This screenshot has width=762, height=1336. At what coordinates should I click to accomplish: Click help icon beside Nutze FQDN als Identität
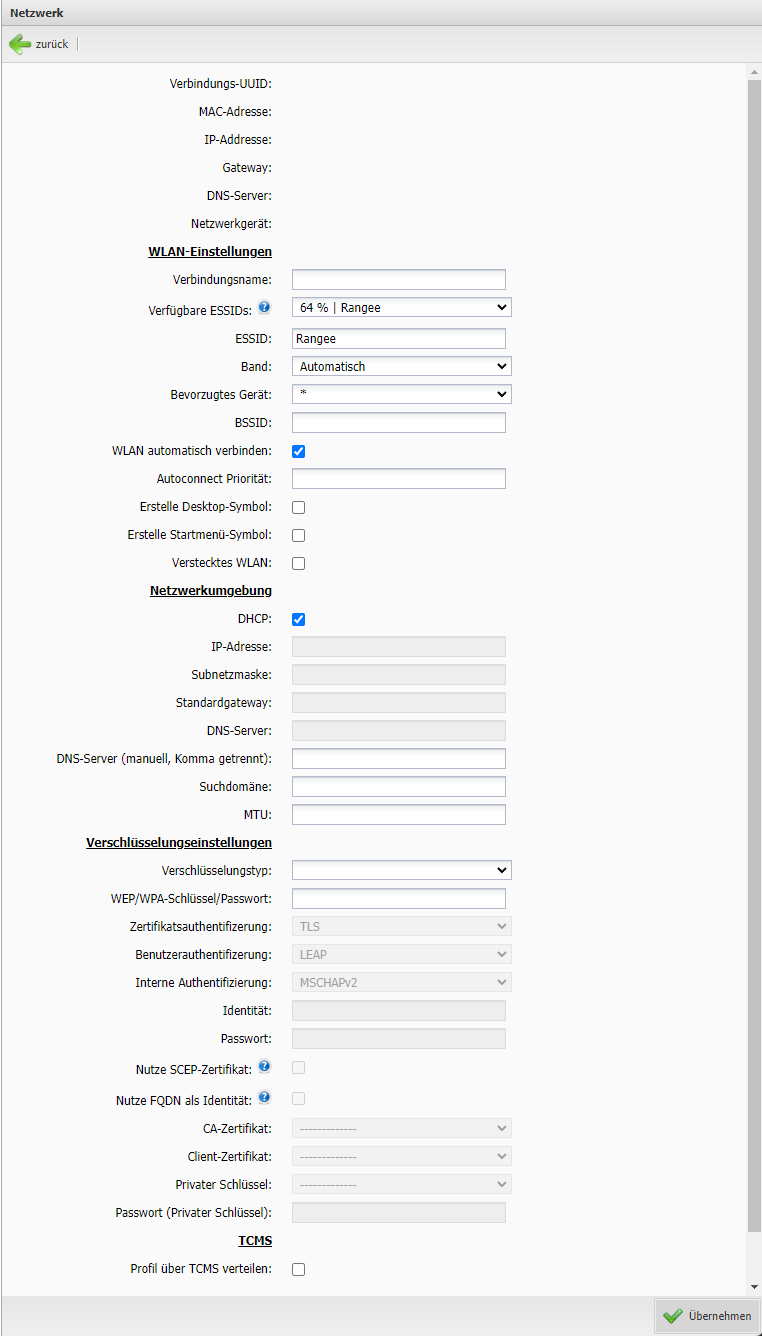click(x=264, y=1097)
